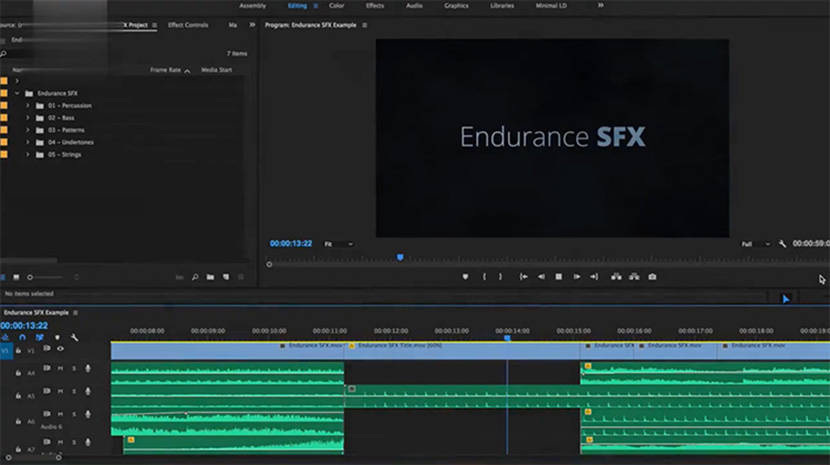Switch to Libraries workspace

pyautogui.click(x=502, y=6)
